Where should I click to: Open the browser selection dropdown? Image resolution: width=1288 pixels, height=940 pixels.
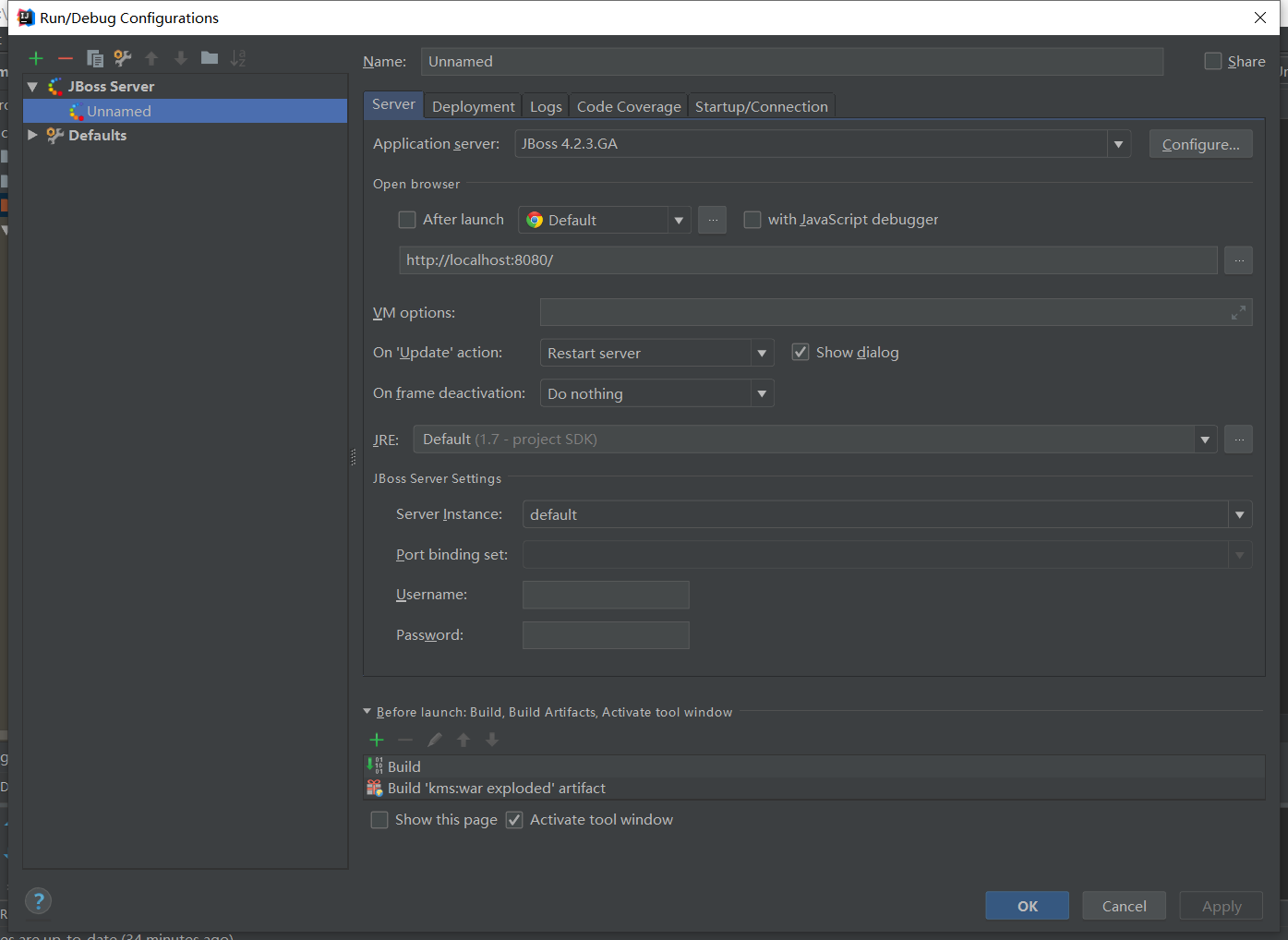[x=679, y=220]
